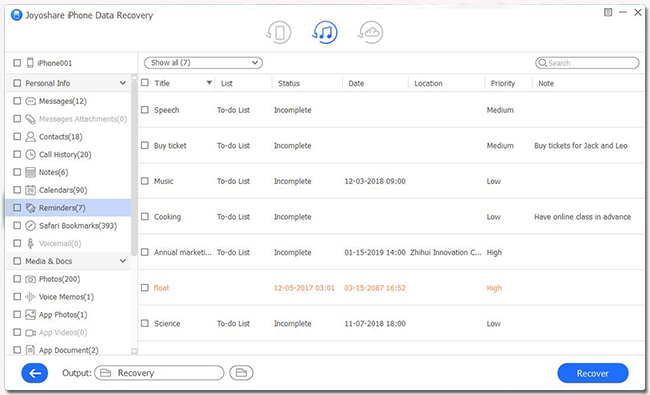
Task: Go back with the blue arrow button
Action: tap(35, 373)
